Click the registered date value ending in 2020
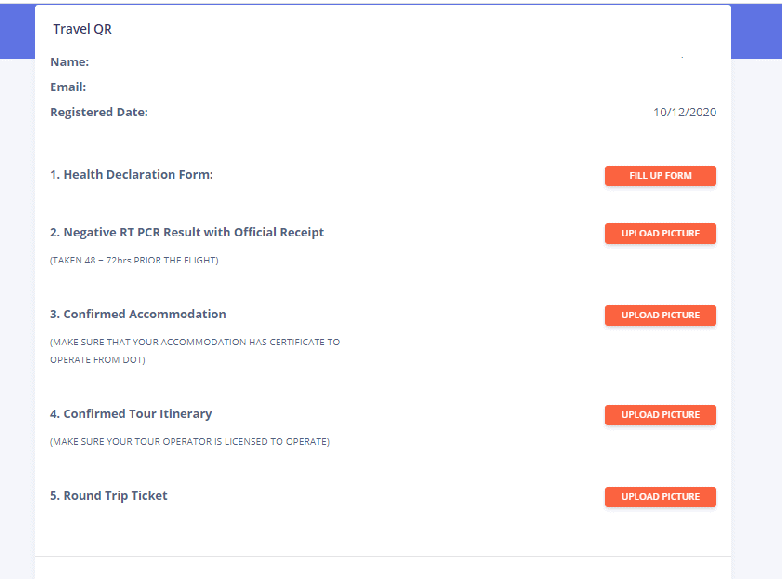The height and width of the screenshot is (579, 782). (685, 112)
